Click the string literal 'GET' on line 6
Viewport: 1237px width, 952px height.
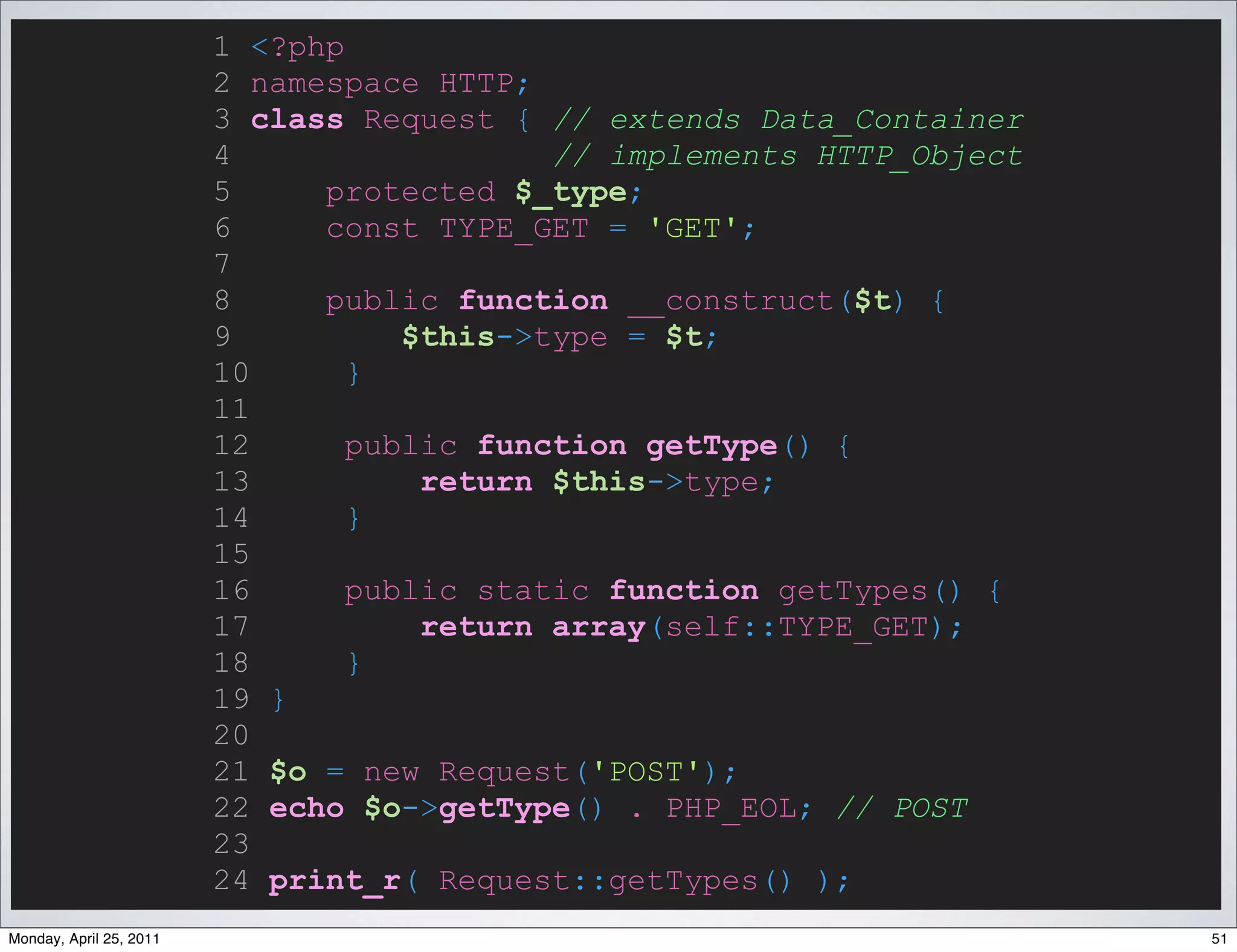click(693, 229)
